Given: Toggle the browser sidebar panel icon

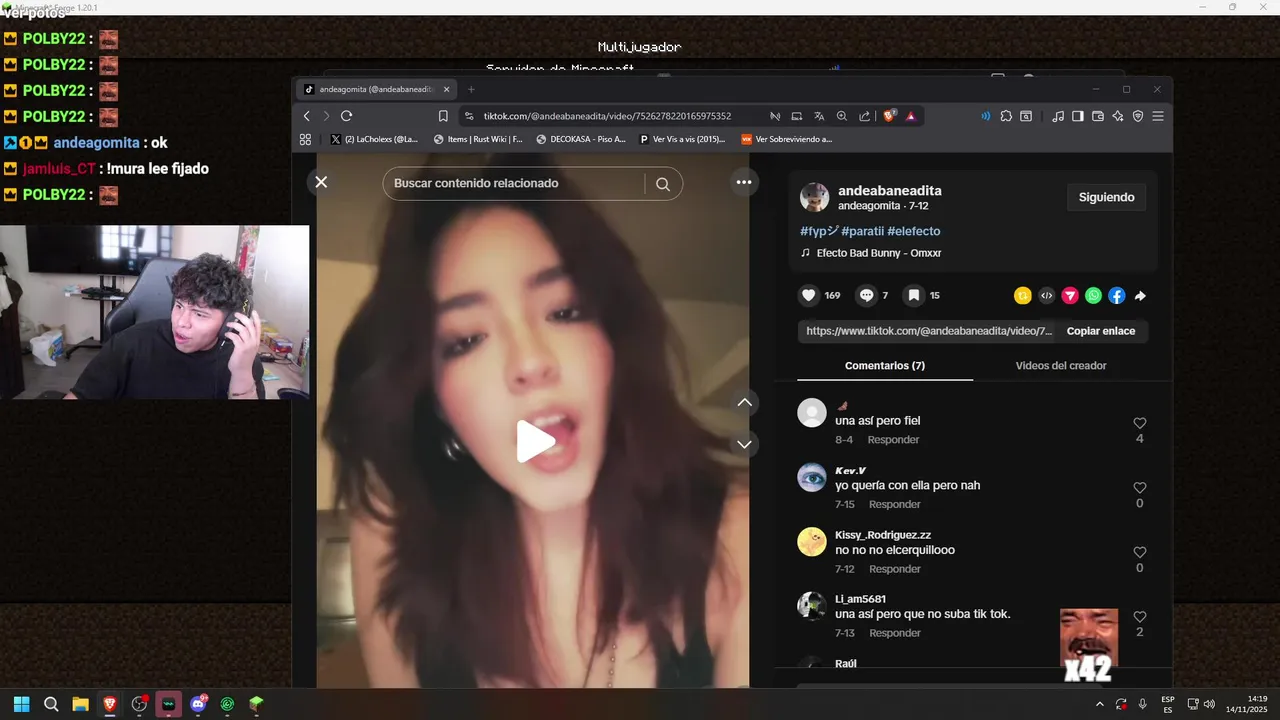Looking at the screenshot, I should 1077,116.
